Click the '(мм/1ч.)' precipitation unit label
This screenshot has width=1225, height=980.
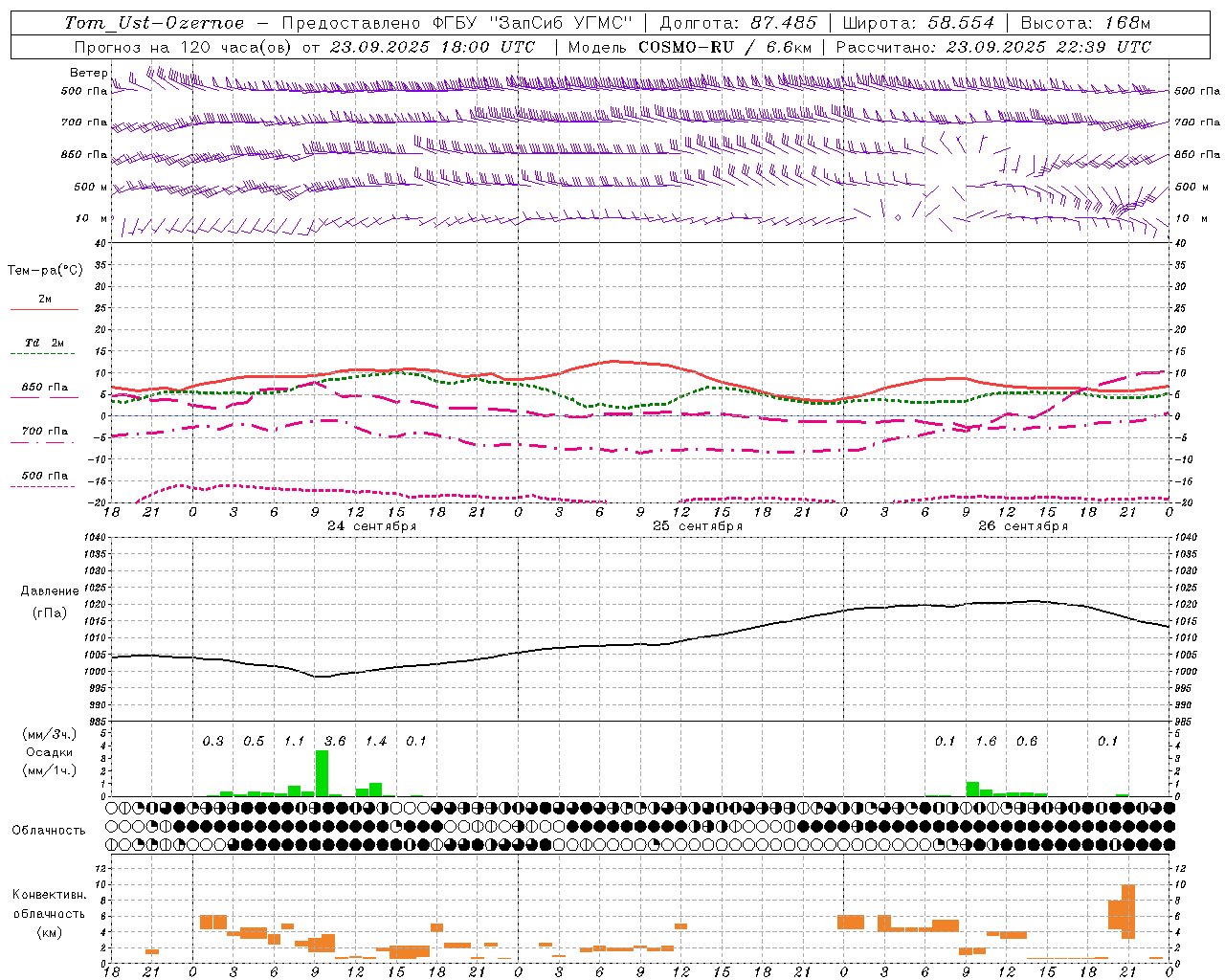click(x=50, y=770)
